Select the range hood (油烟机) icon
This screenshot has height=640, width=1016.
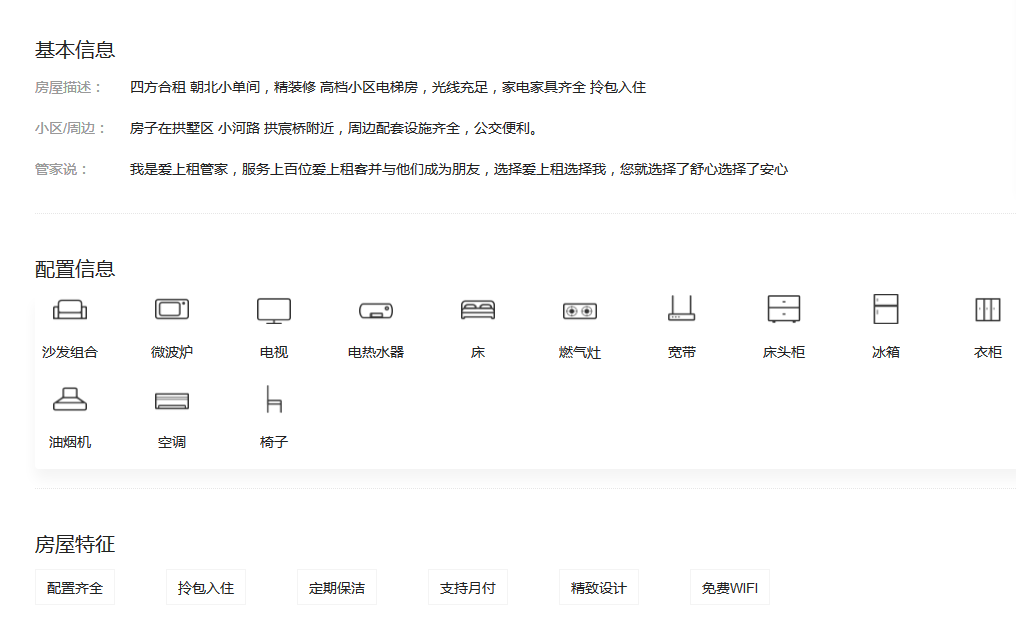pyautogui.click(x=70, y=400)
